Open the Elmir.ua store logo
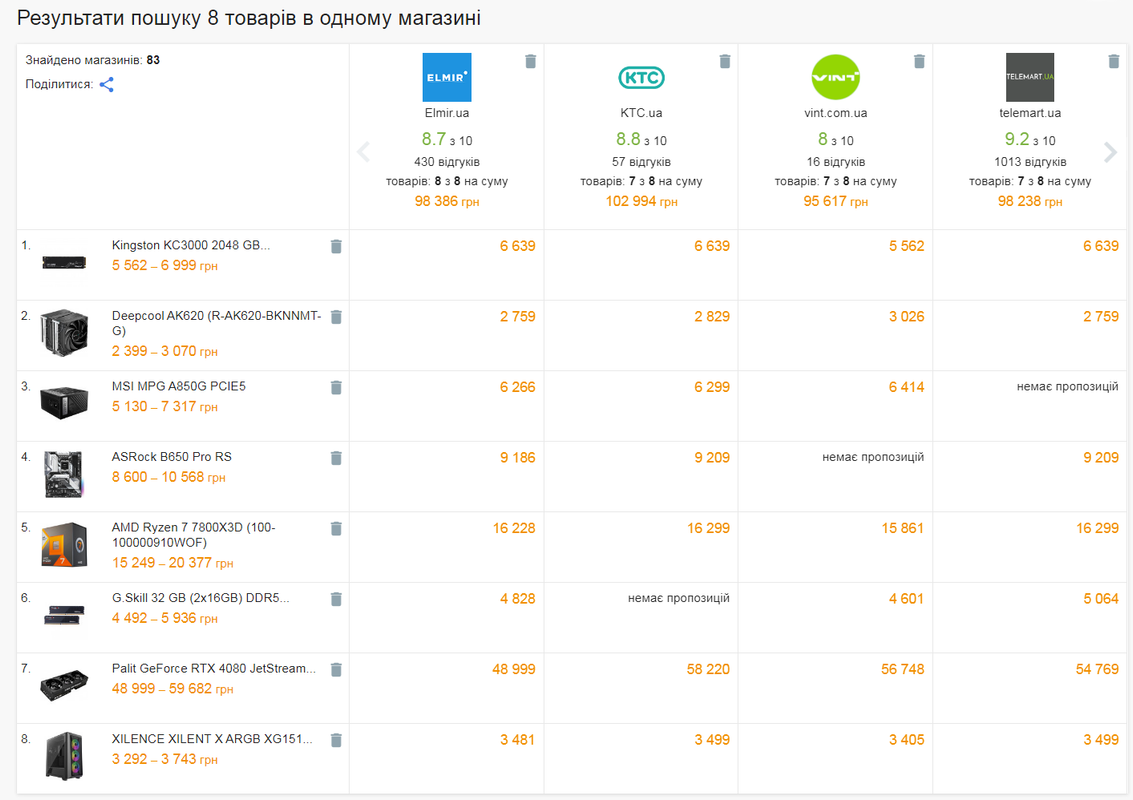The height and width of the screenshot is (800, 1133). click(447, 77)
